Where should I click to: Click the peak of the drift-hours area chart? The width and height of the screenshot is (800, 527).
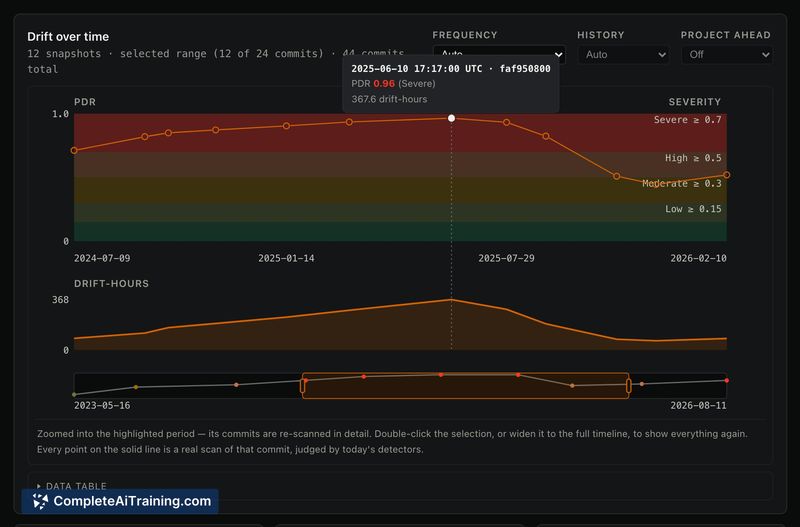pos(452,300)
